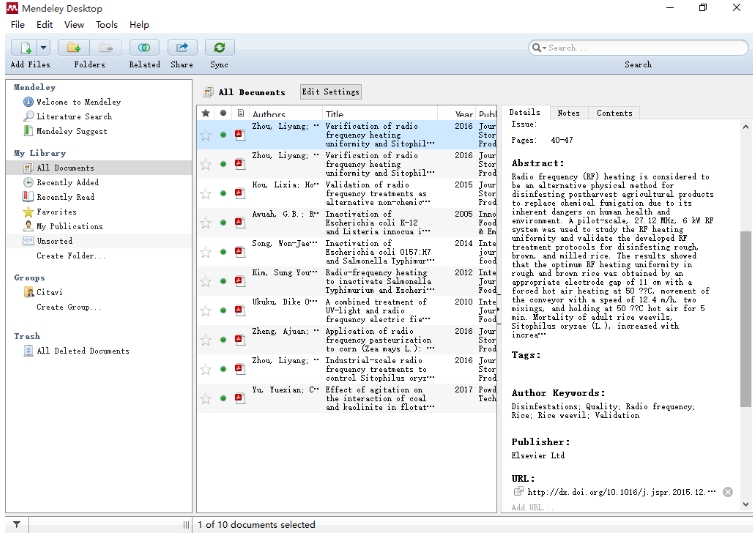Toggle read status dot for Yu, Yuexian row
Image resolution: width=753 pixels, height=534 pixels.
click(223, 398)
